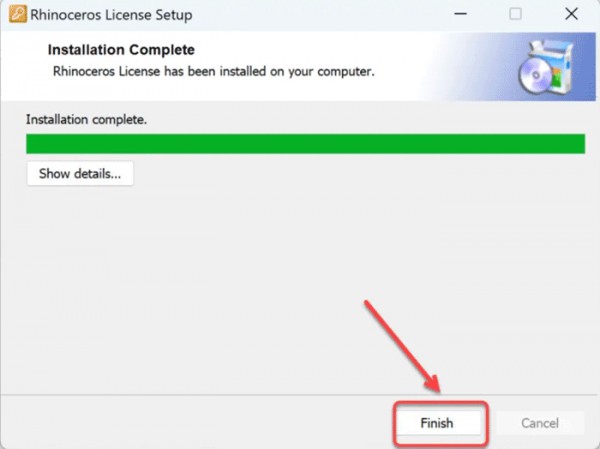Click the Finish button
The height and width of the screenshot is (449, 600).
point(437,423)
